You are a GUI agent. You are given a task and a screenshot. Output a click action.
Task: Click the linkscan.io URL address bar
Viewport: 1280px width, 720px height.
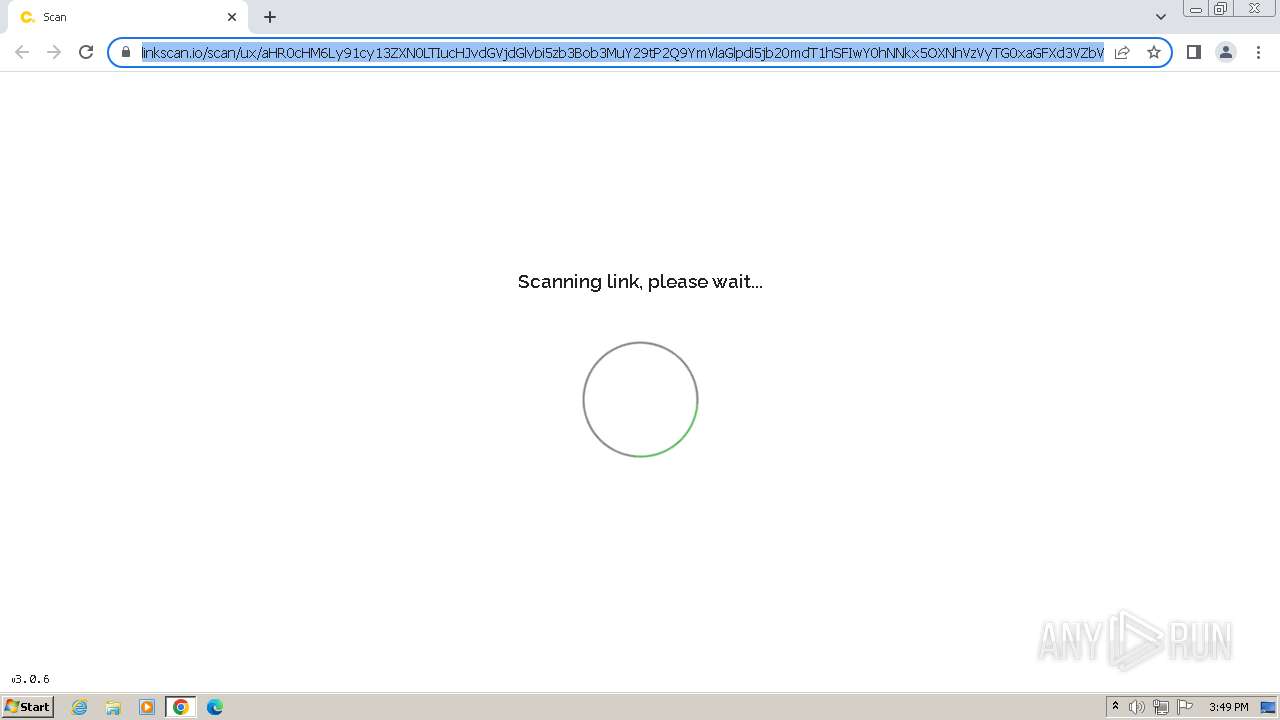click(622, 52)
